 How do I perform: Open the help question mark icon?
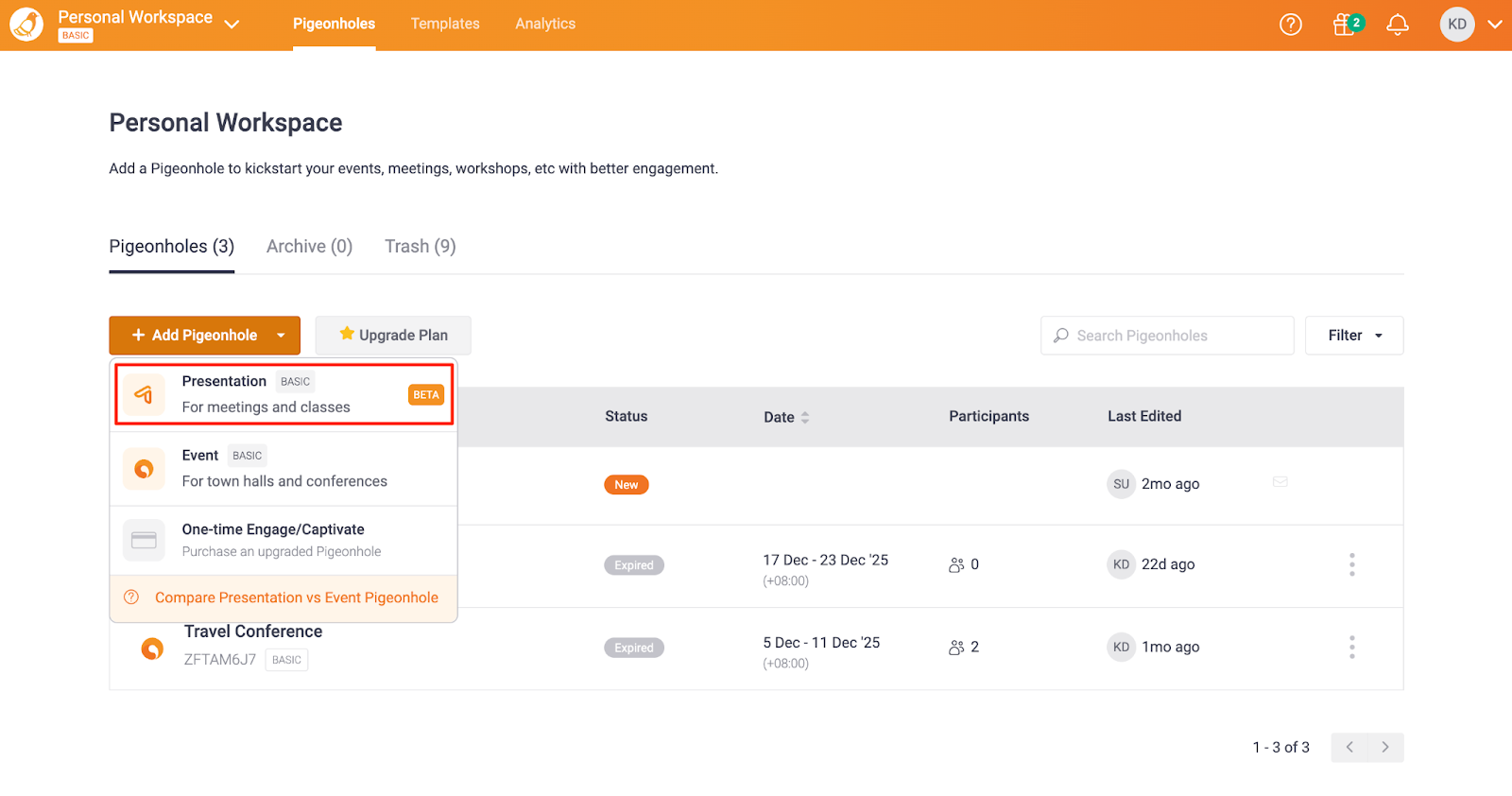pos(1290,25)
